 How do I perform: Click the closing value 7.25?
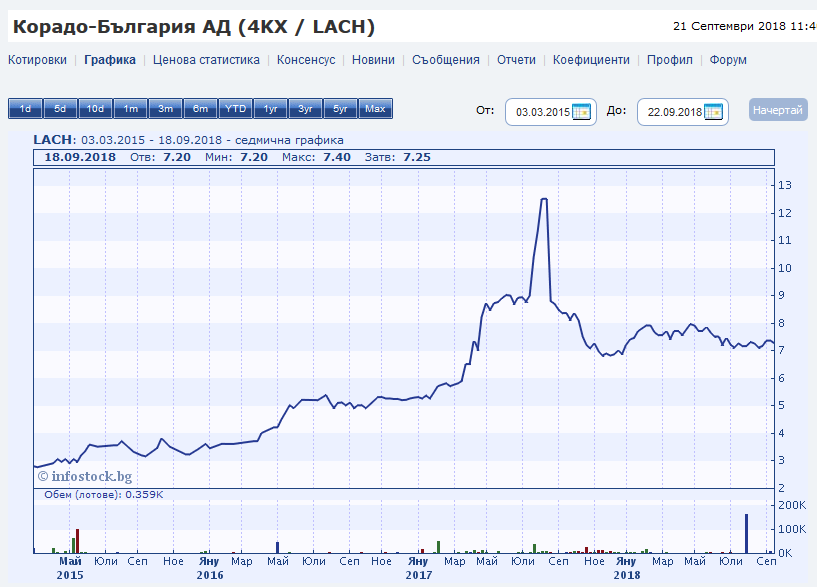tap(417, 157)
